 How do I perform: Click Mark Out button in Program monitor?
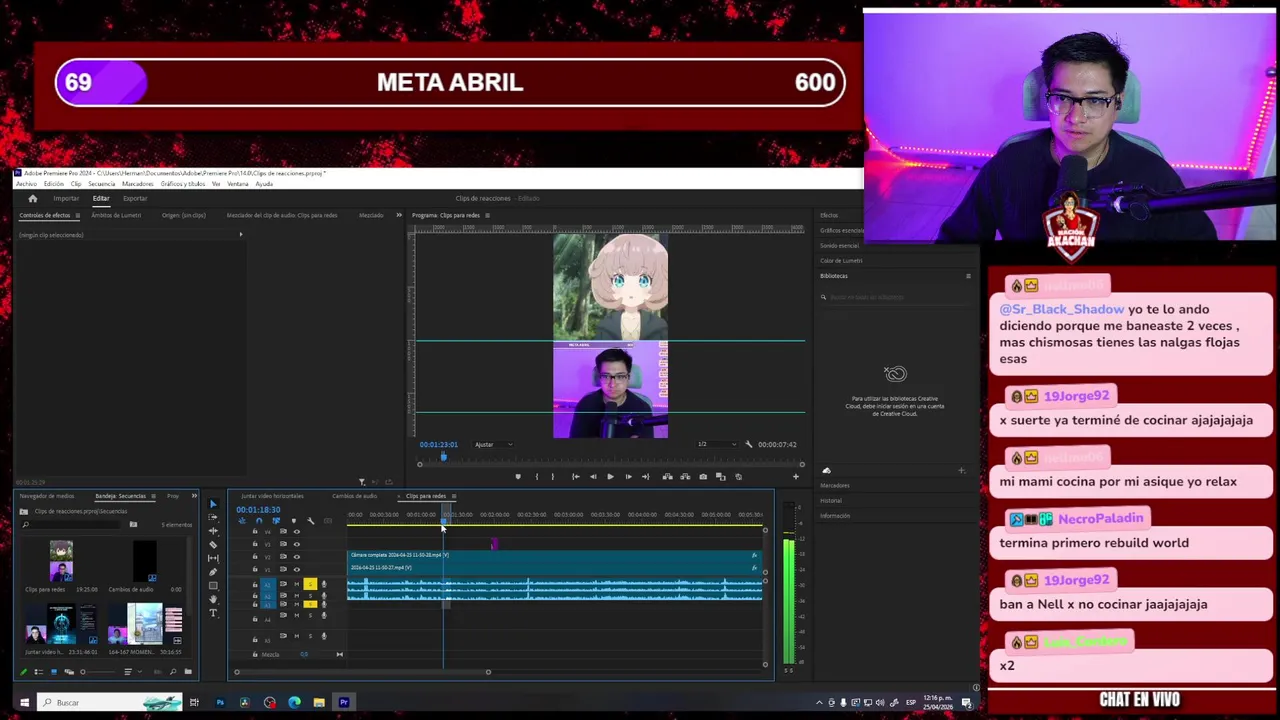(553, 476)
